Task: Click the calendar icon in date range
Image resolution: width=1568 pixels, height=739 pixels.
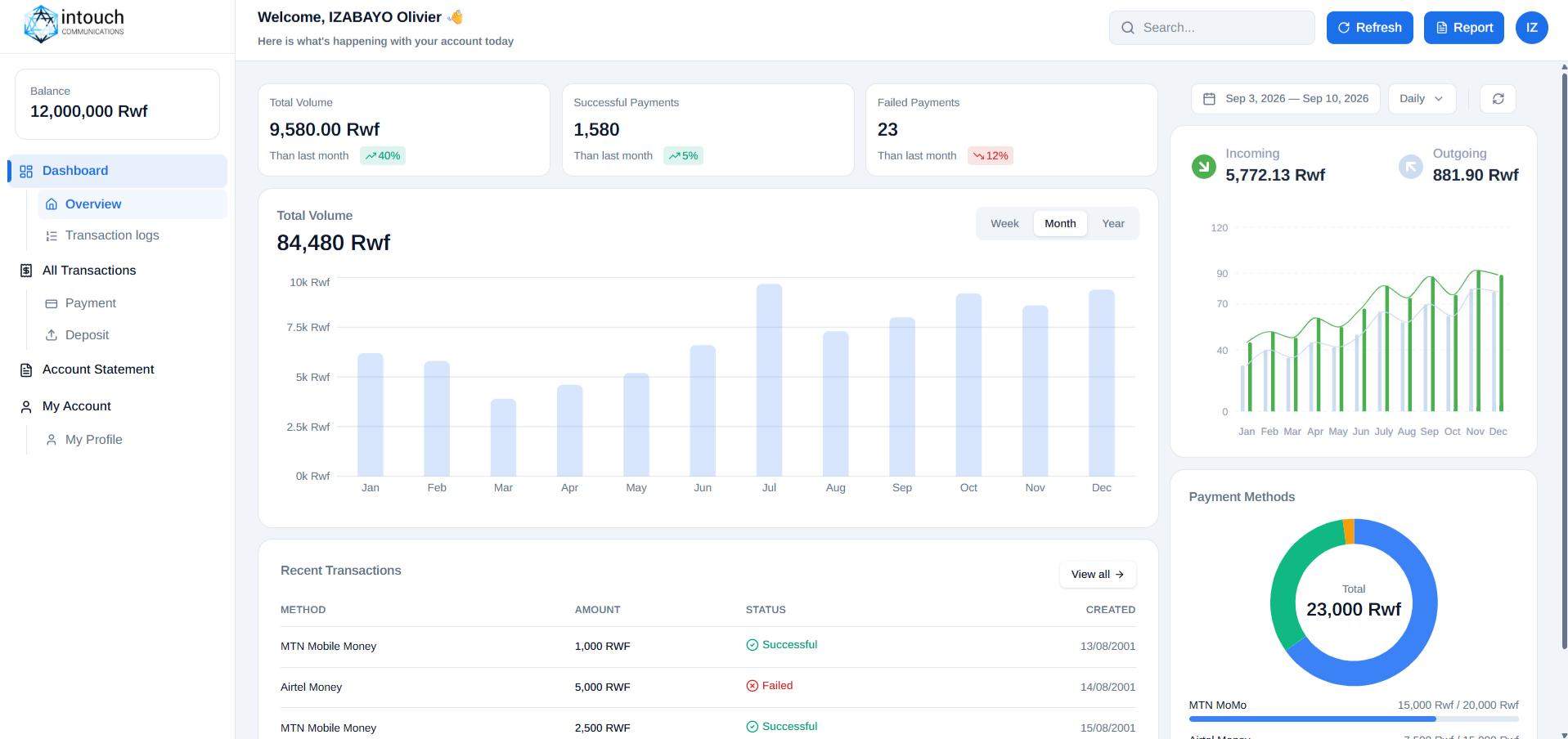Action: coord(1209,99)
